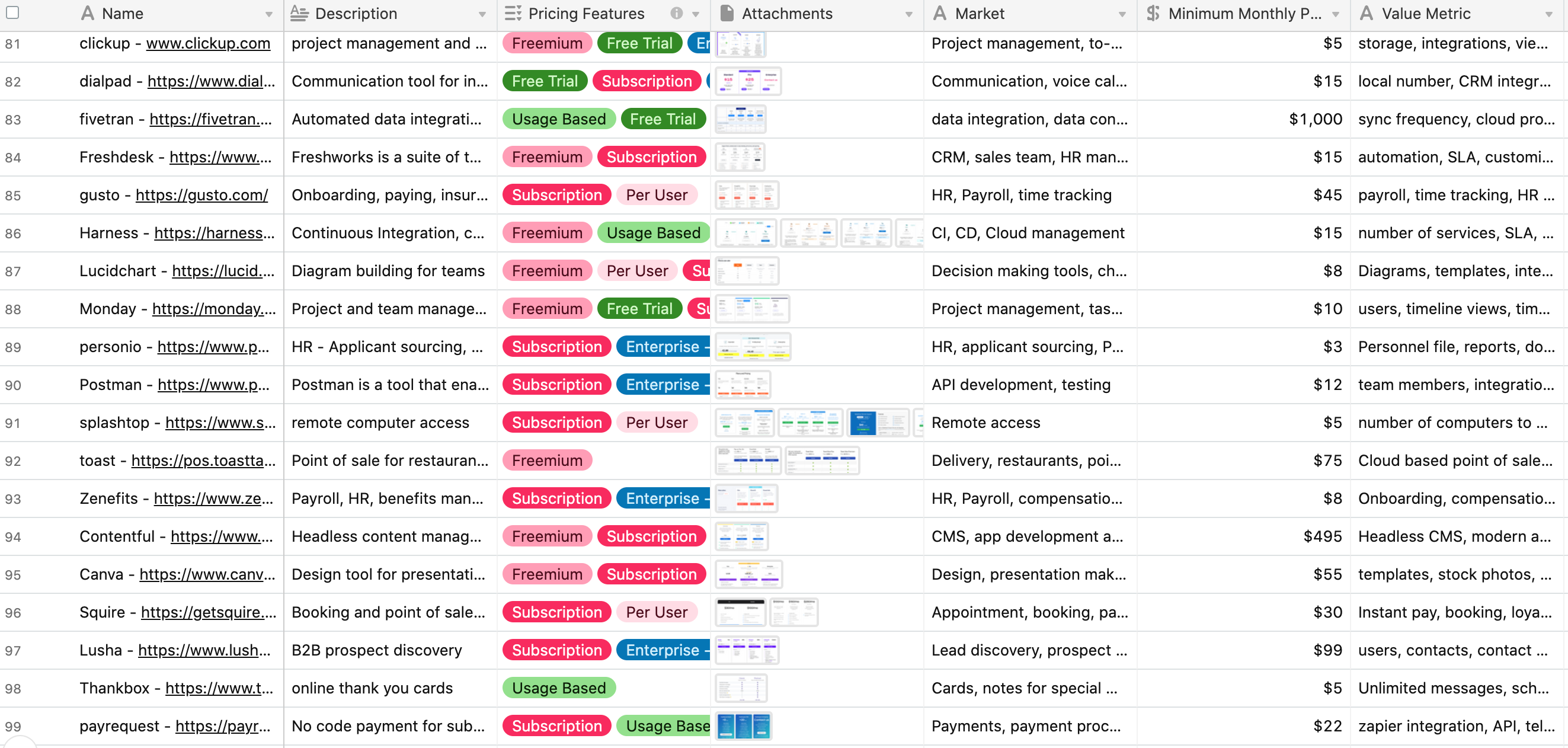Open the Name column dropdown menu
Screen dimensions: 1568x748
[x=270, y=14]
